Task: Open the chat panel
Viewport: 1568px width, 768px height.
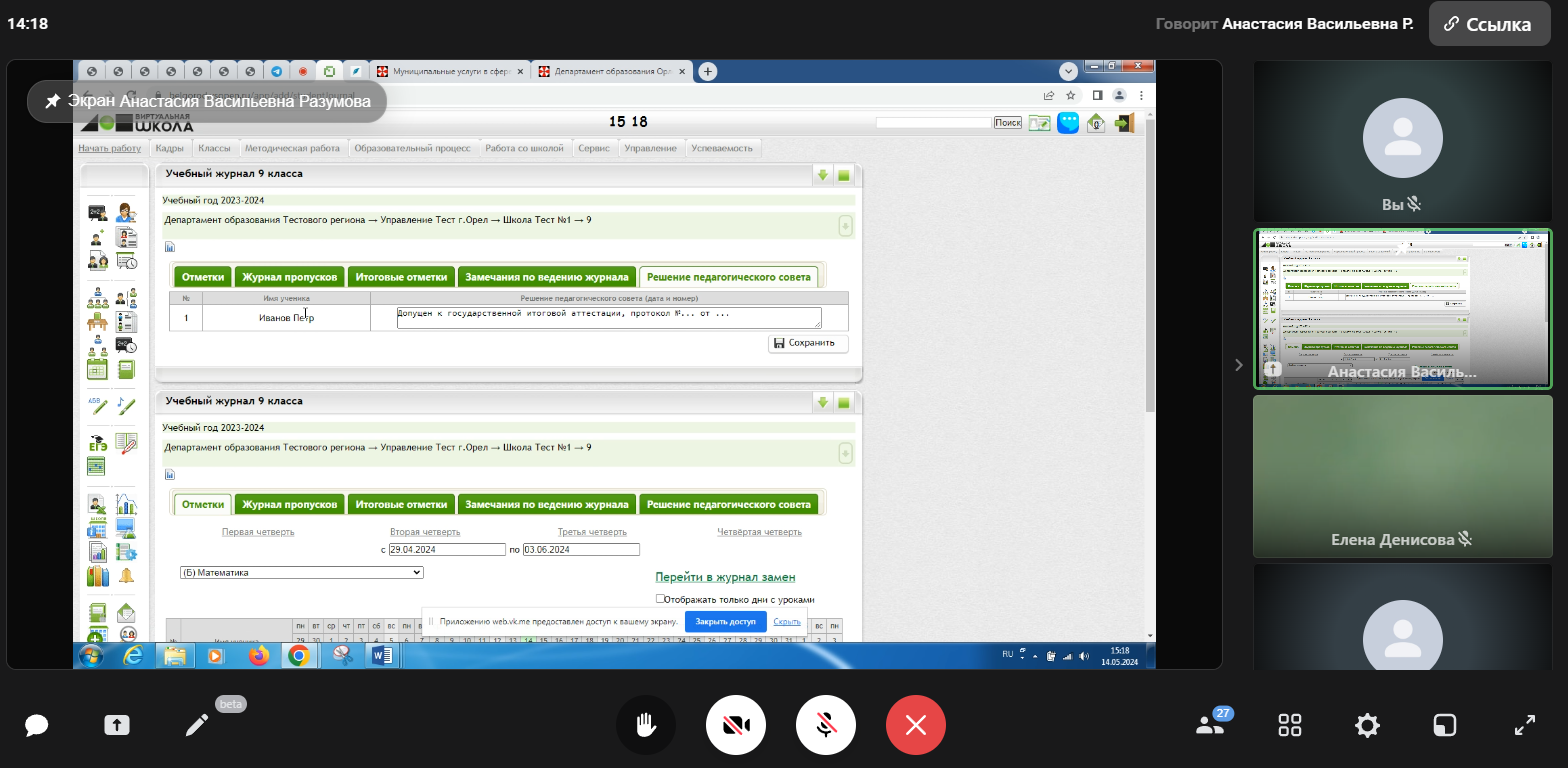Action: 37,726
